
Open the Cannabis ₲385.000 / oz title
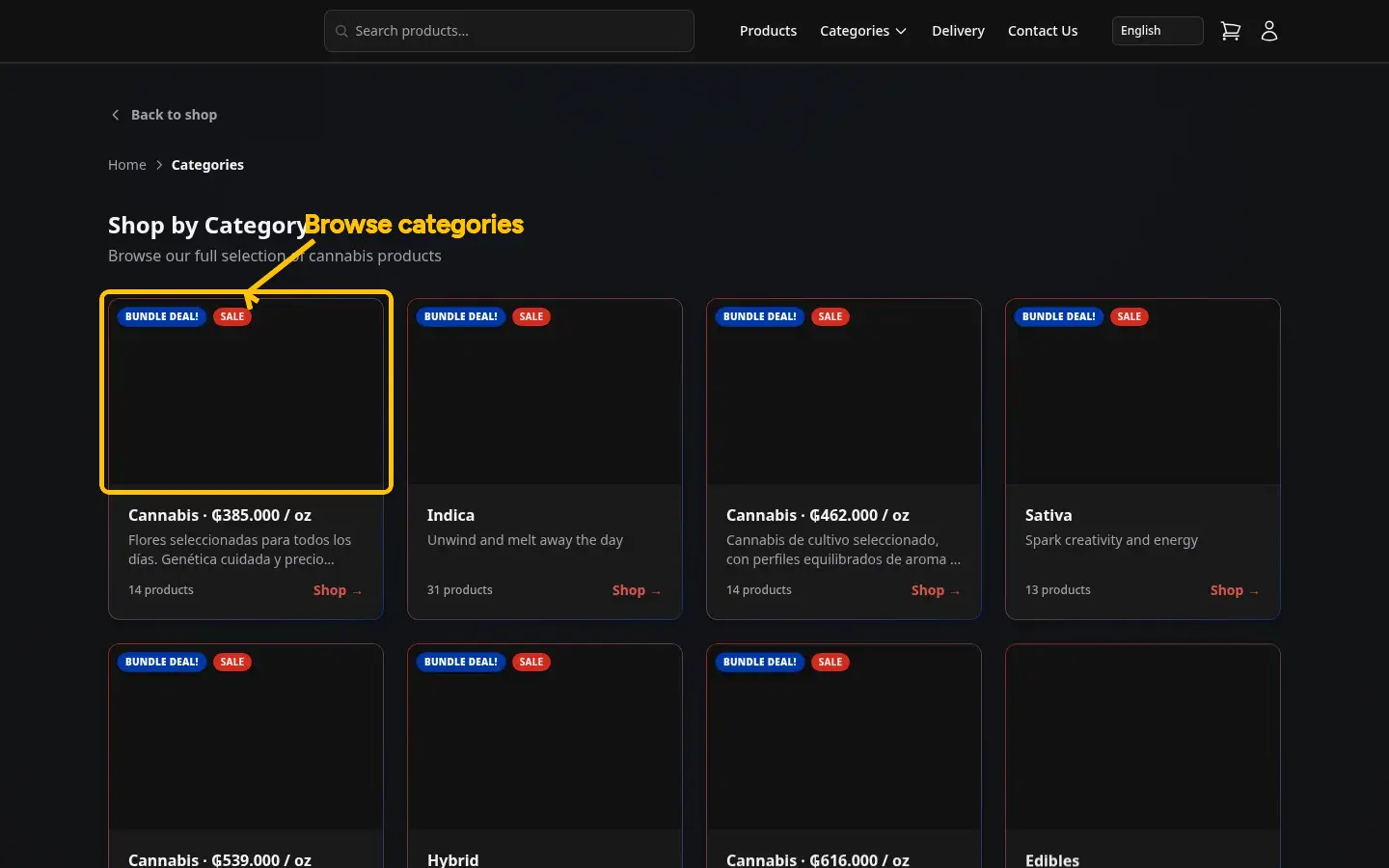(x=220, y=515)
